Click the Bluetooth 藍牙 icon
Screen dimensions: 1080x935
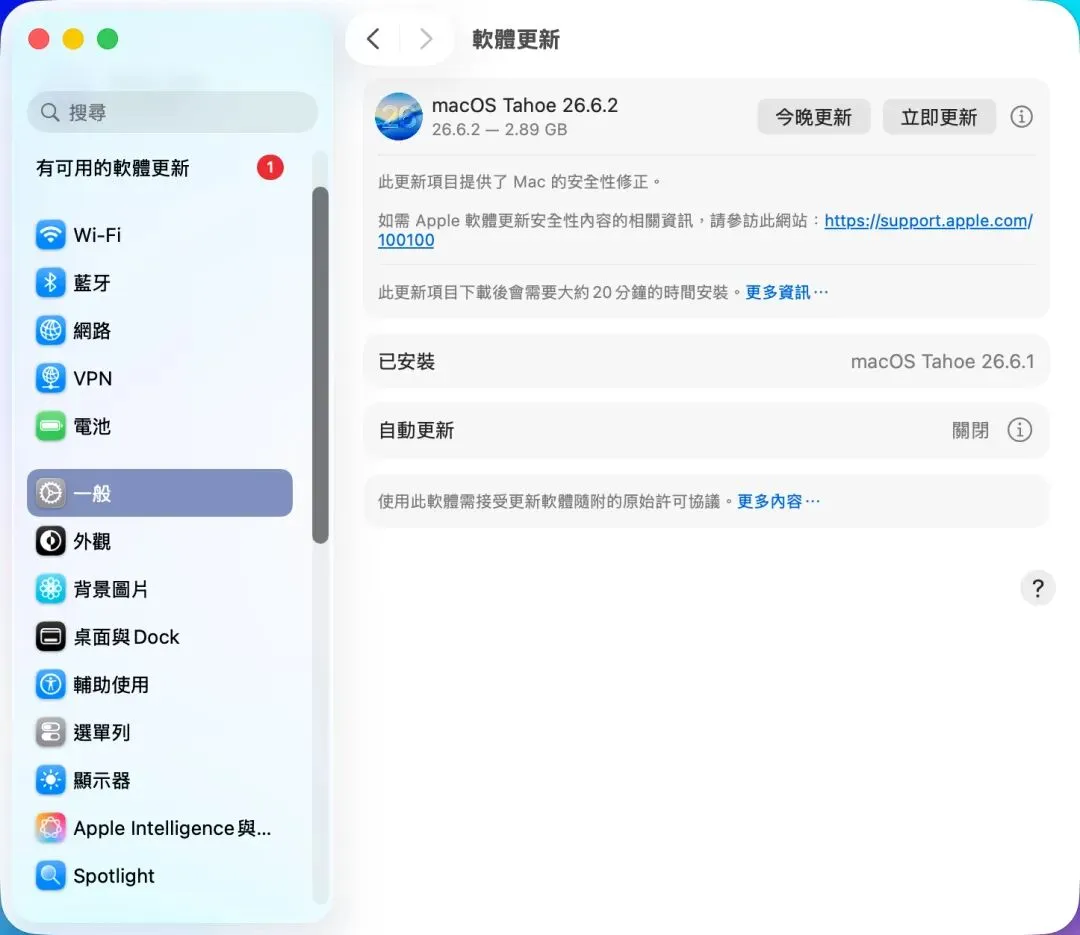[50, 282]
